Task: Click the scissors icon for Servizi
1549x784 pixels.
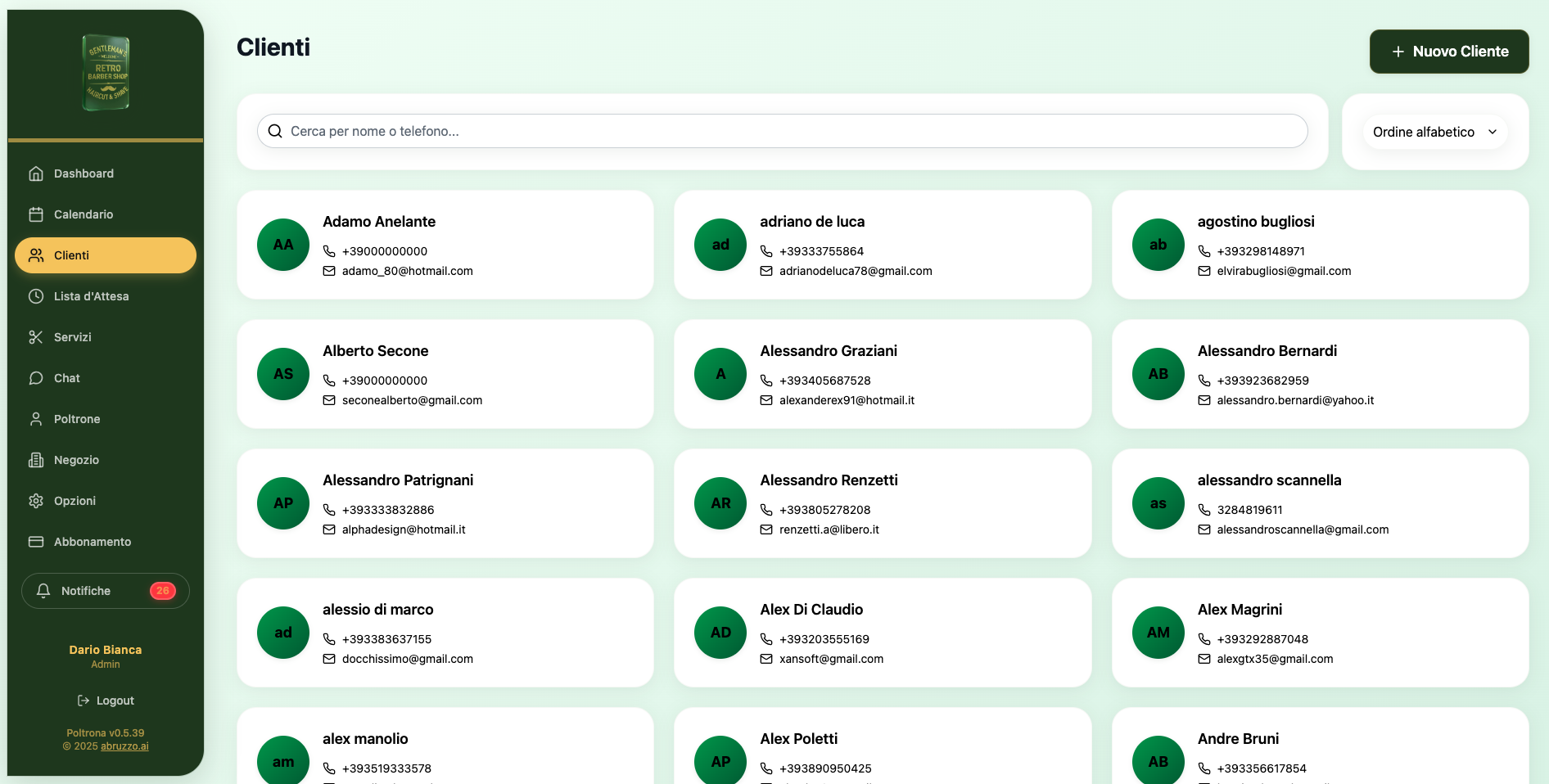Action: (36, 336)
